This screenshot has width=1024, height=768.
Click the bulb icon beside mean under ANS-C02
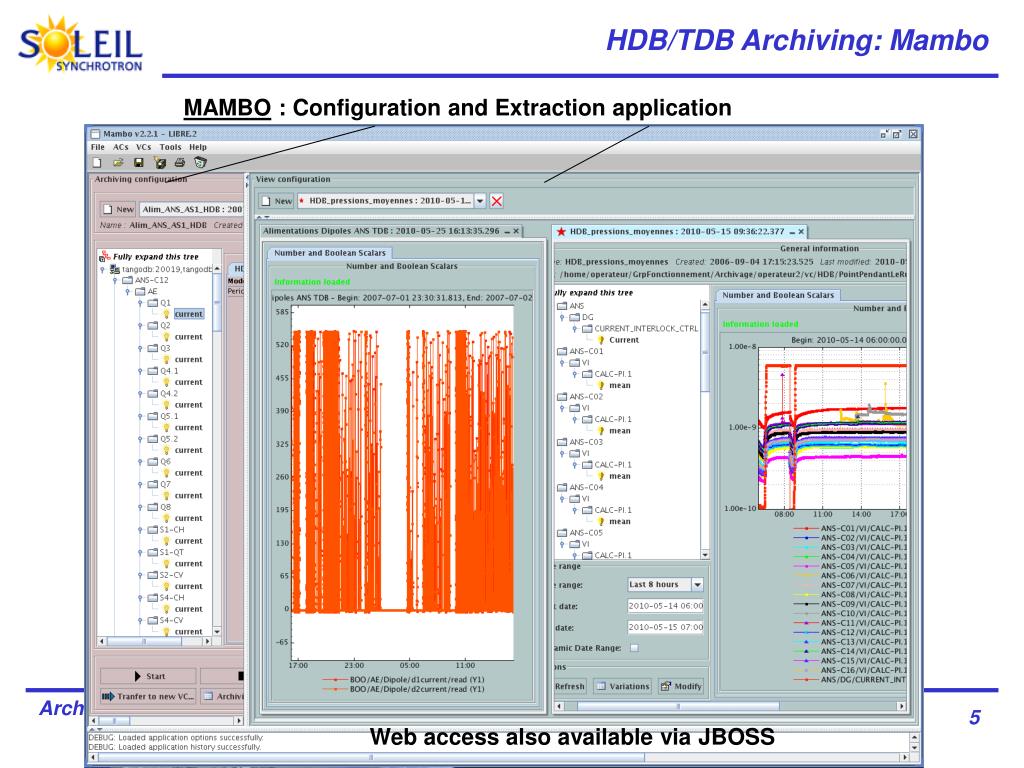coord(601,431)
